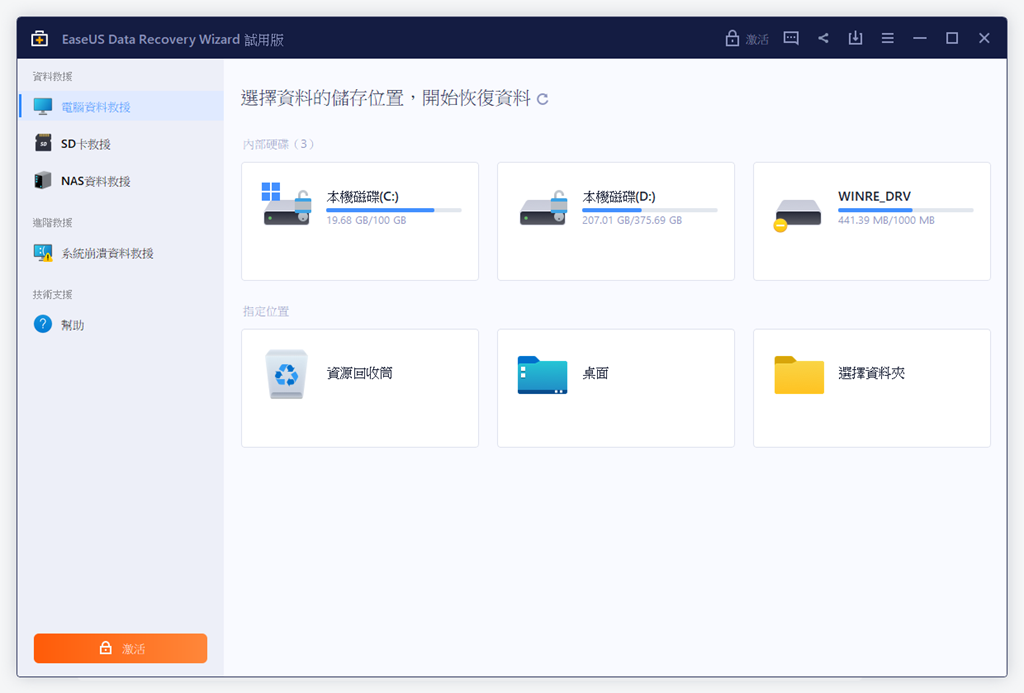Screen dimensions: 1024x693
Task: Click the 207.01 GB/375.69 GB text
Action: tap(632, 220)
